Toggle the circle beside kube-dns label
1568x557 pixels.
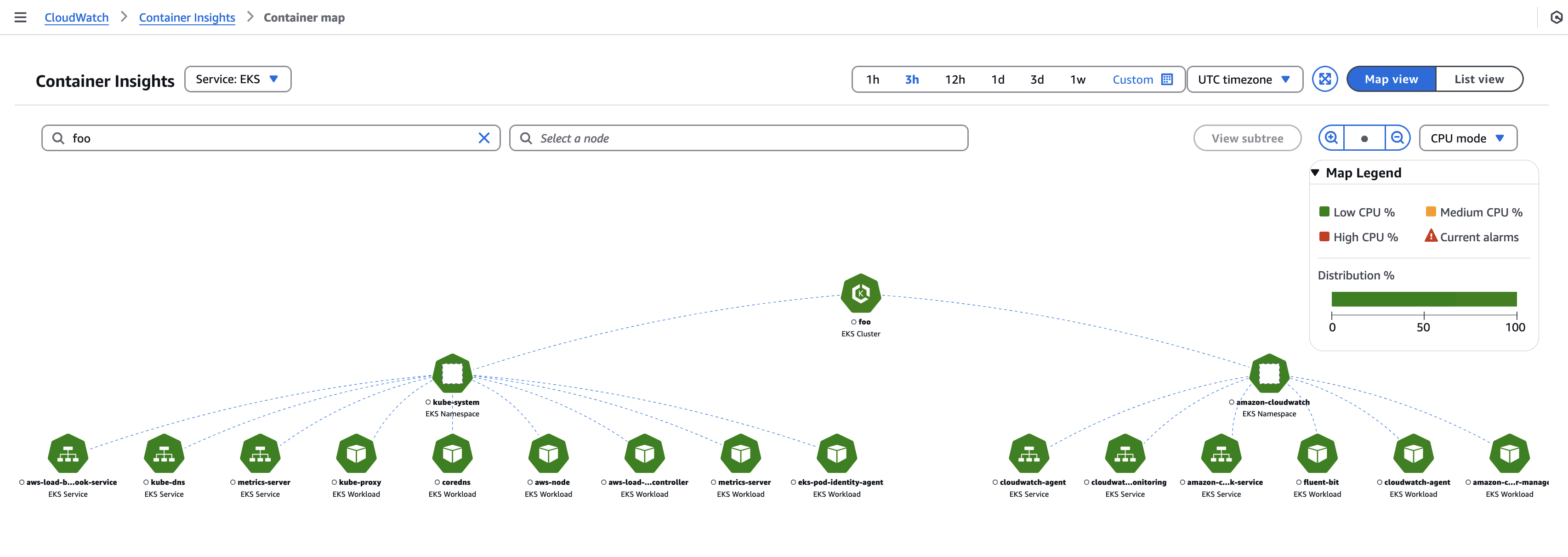[146, 483]
